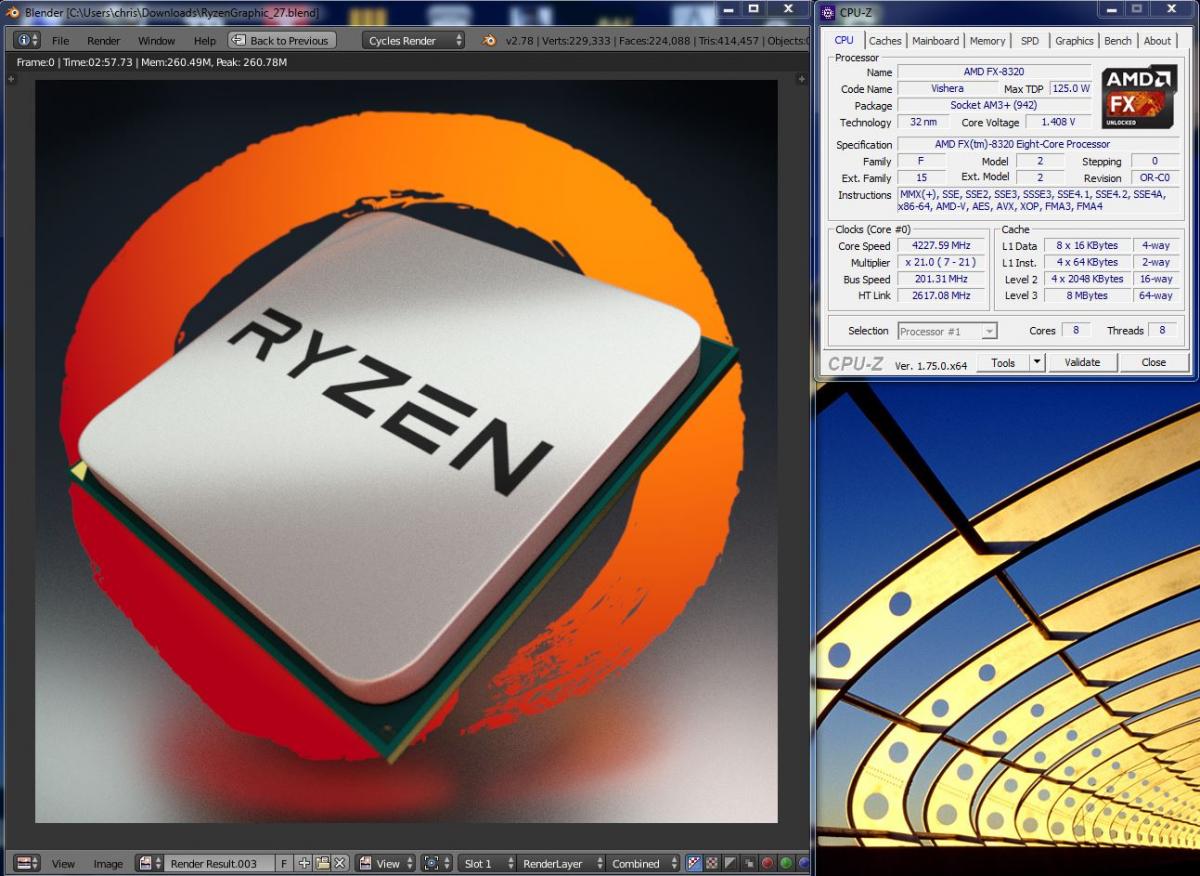Image resolution: width=1200 pixels, height=876 pixels.
Task: Switch to the Mainboard tab in CPU-Z
Action: coord(935,41)
